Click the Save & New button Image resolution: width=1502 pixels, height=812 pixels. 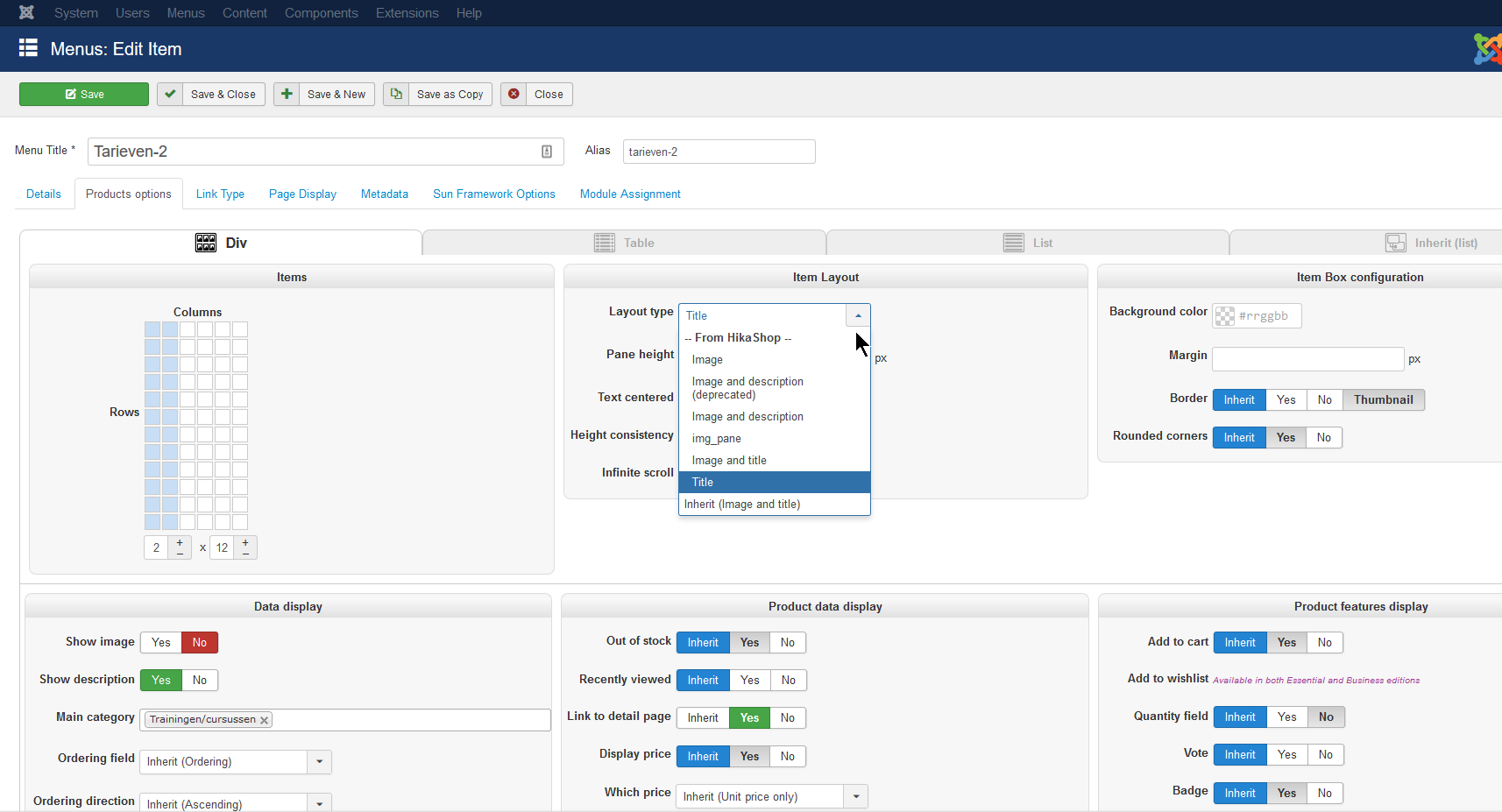[x=324, y=95]
